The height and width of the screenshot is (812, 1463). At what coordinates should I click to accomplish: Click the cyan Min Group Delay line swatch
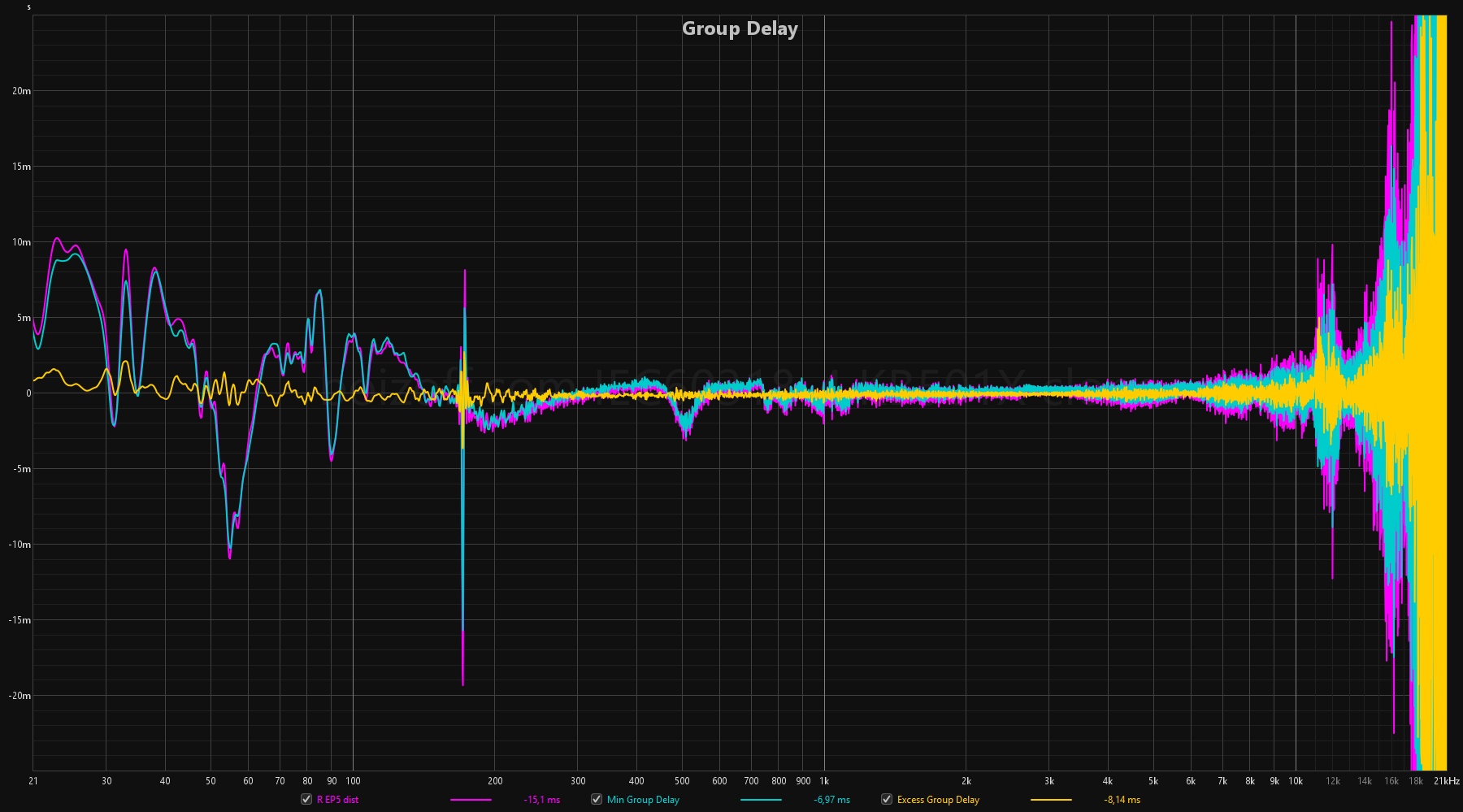point(761,800)
